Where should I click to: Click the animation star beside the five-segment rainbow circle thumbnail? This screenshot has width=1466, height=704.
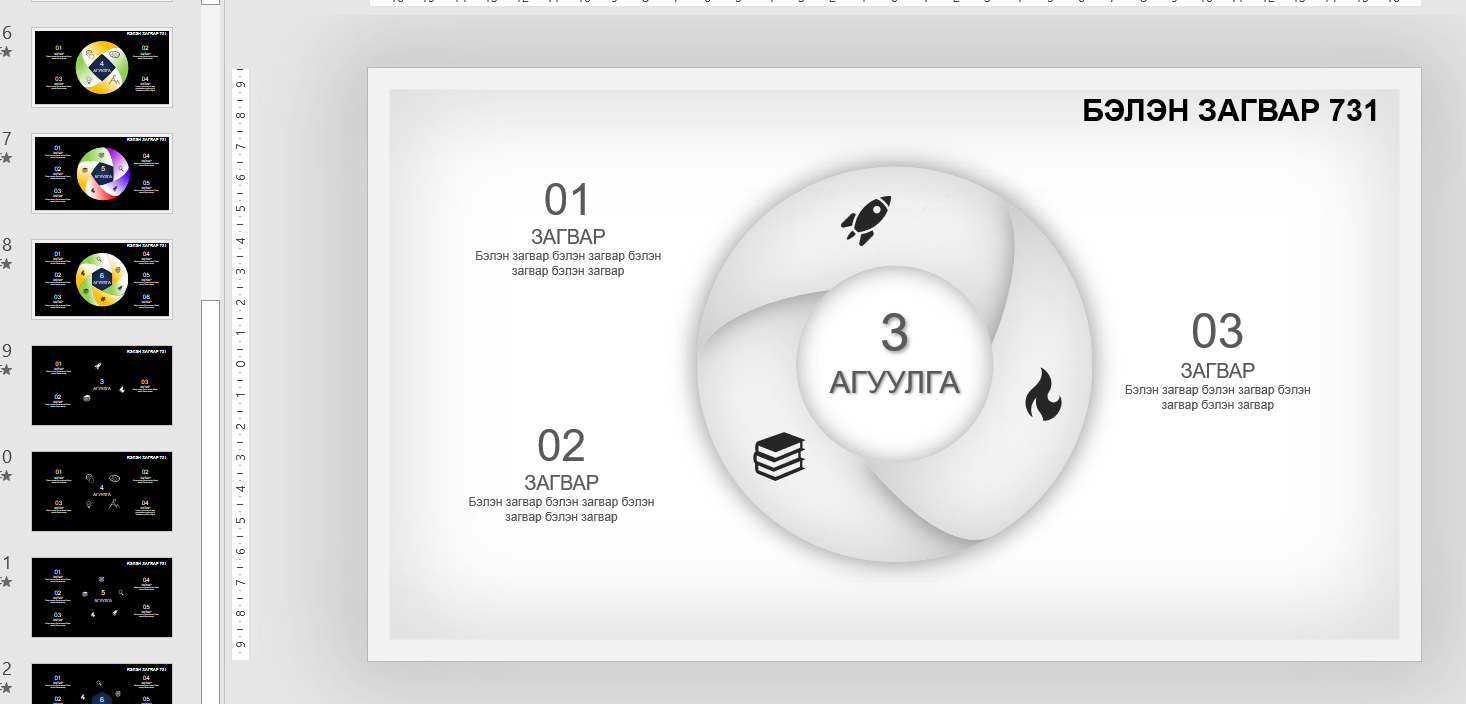click(x=6, y=158)
